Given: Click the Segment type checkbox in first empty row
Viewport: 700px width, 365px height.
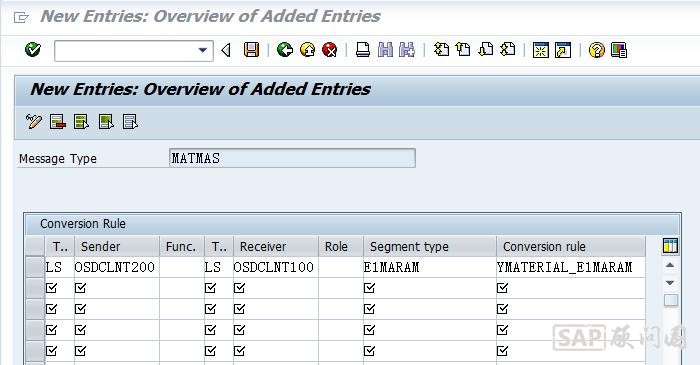Looking at the screenshot, I should pyautogui.click(x=369, y=288).
